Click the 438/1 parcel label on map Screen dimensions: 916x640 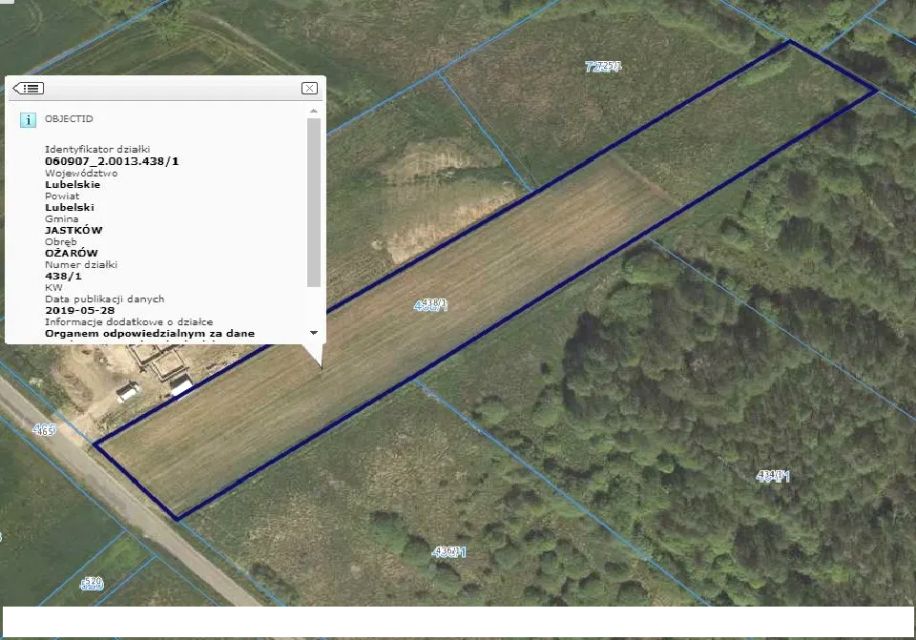tap(431, 305)
